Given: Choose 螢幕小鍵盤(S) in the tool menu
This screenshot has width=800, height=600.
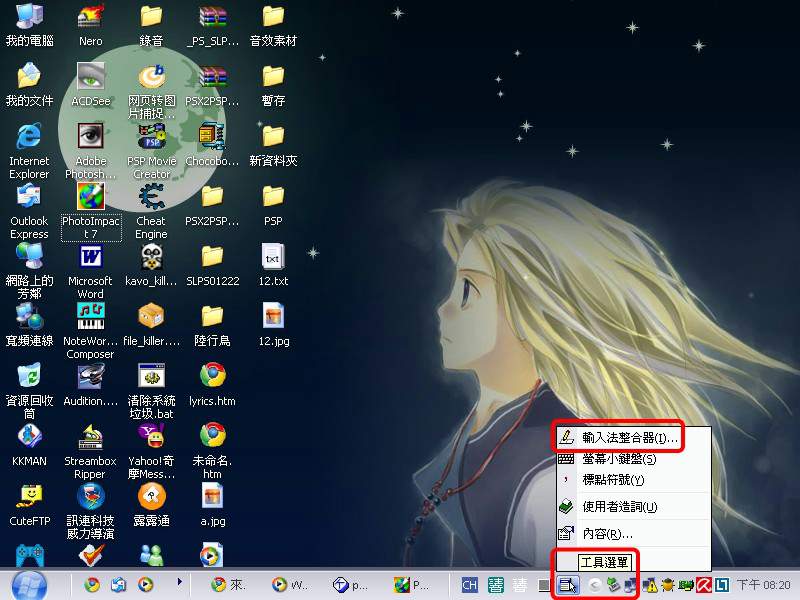Looking at the screenshot, I should coord(633,459).
